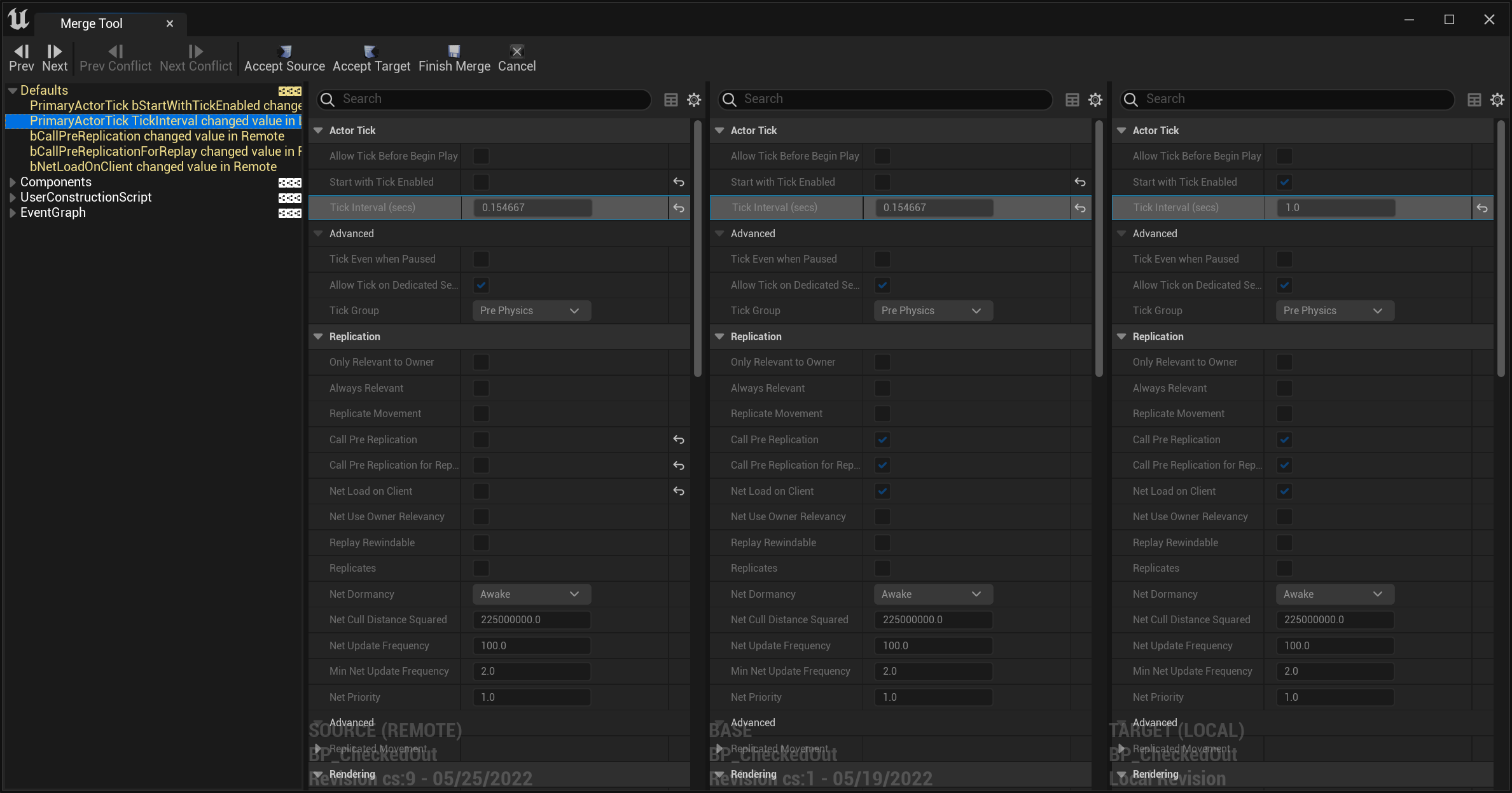
Task: Open settings gear in Source details panel
Action: [x=694, y=100]
